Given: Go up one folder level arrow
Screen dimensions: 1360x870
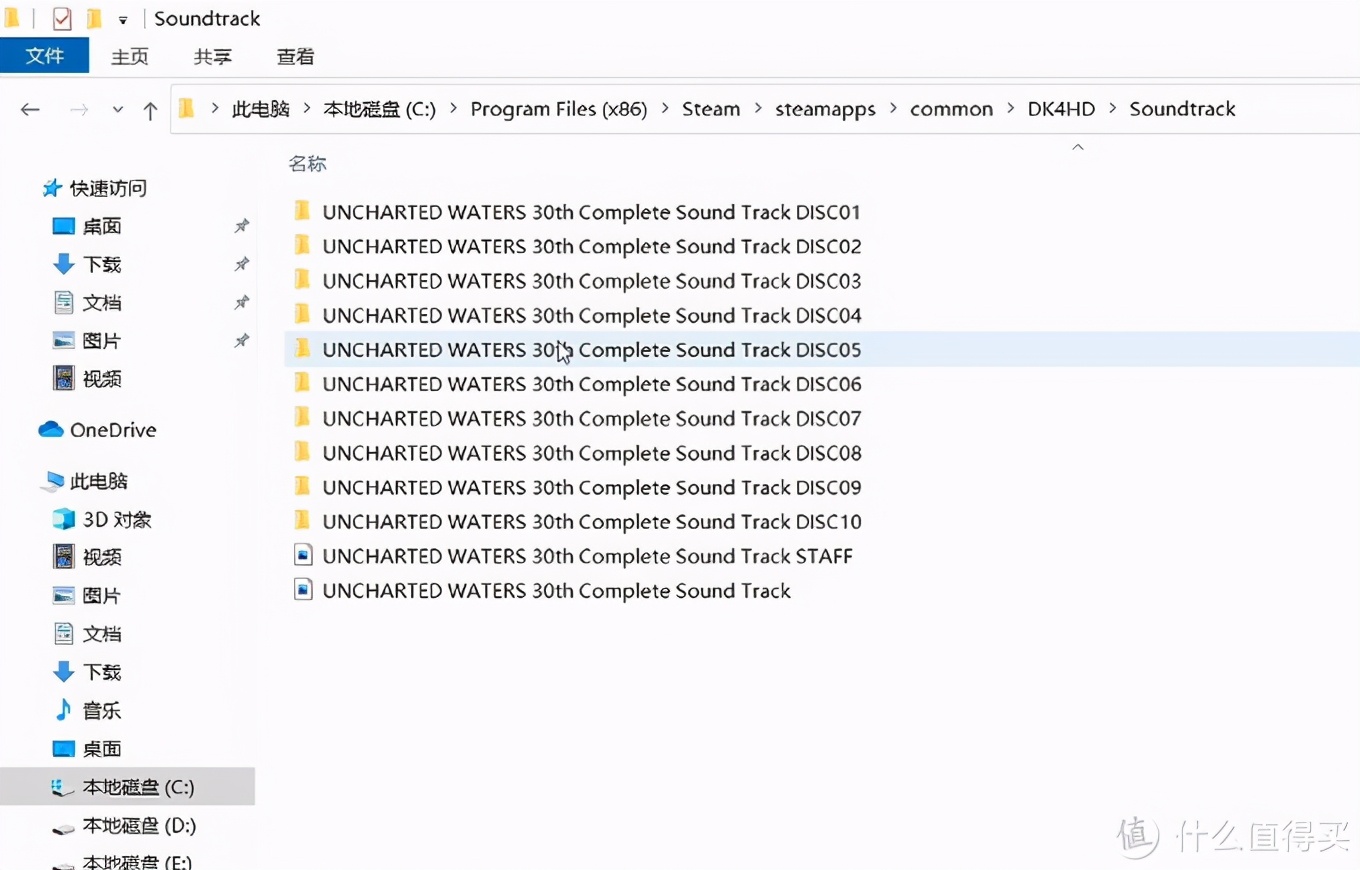Looking at the screenshot, I should click(150, 110).
